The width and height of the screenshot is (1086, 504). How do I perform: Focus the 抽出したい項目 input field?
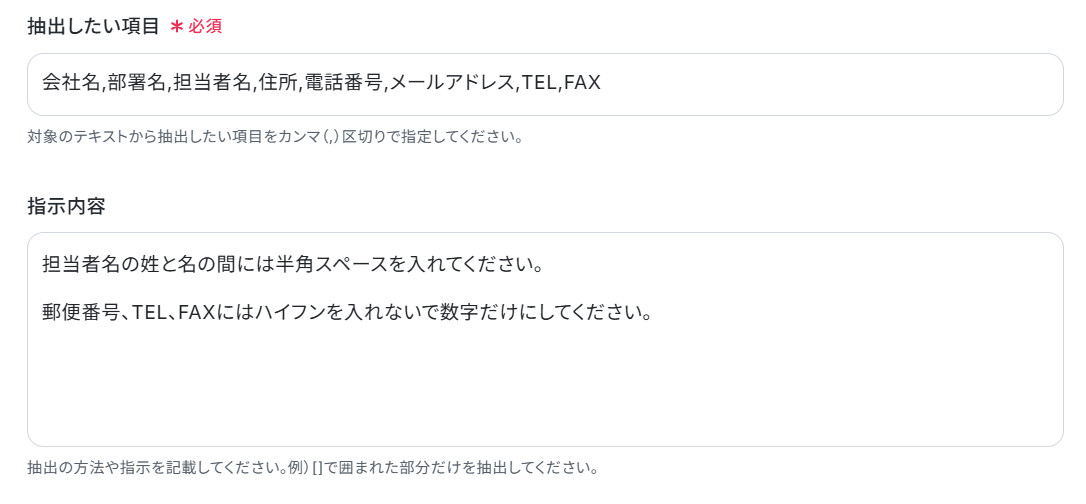pos(545,84)
